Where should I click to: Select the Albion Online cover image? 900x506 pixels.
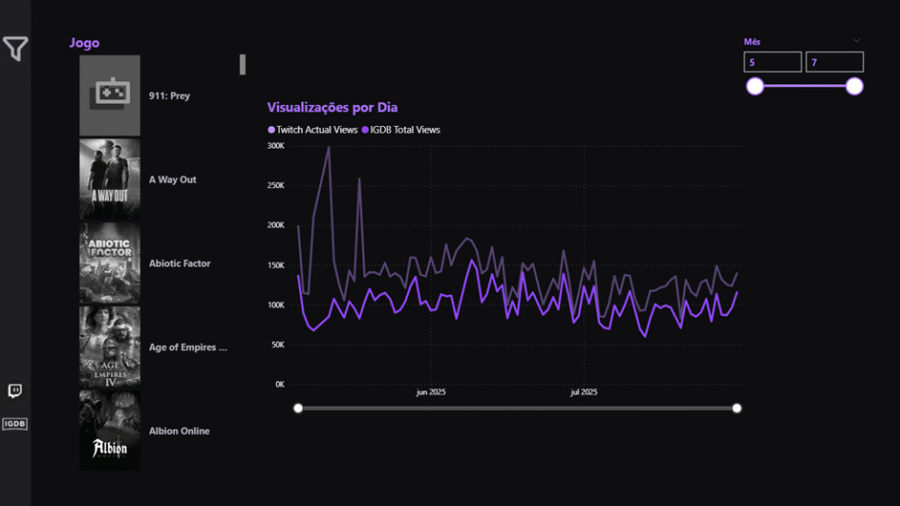pos(110,431)
